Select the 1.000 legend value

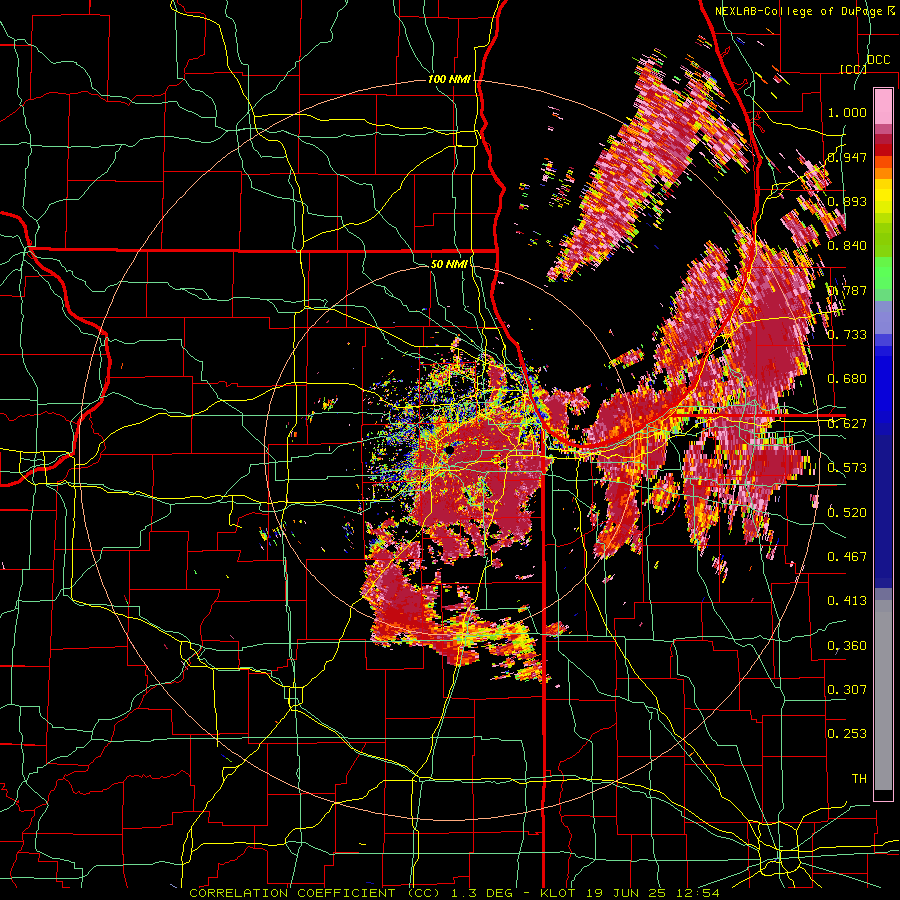[x=847, y=112]
